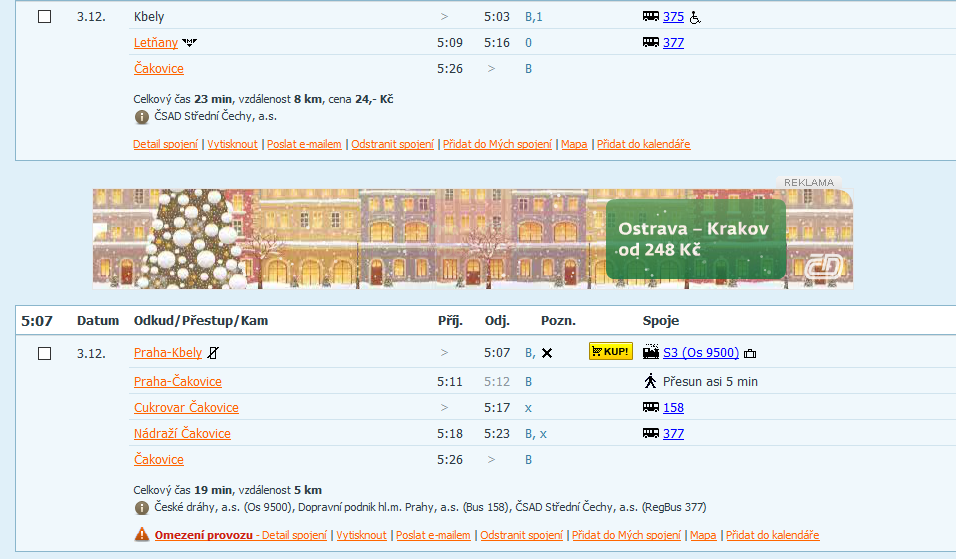Click Vytisknout in the first connection

click(232, 144)
